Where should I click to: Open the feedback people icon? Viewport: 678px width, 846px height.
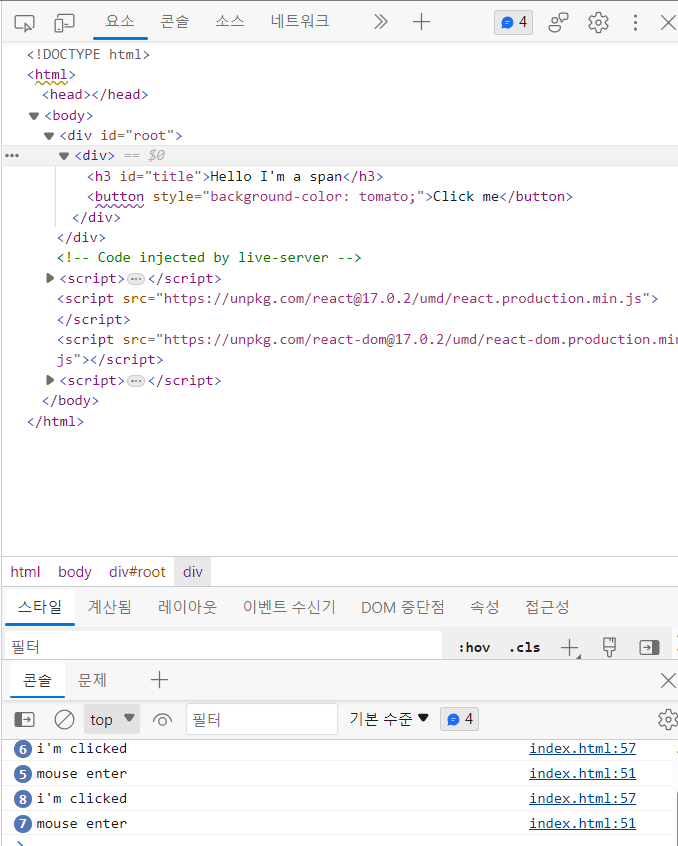(558, 23)
